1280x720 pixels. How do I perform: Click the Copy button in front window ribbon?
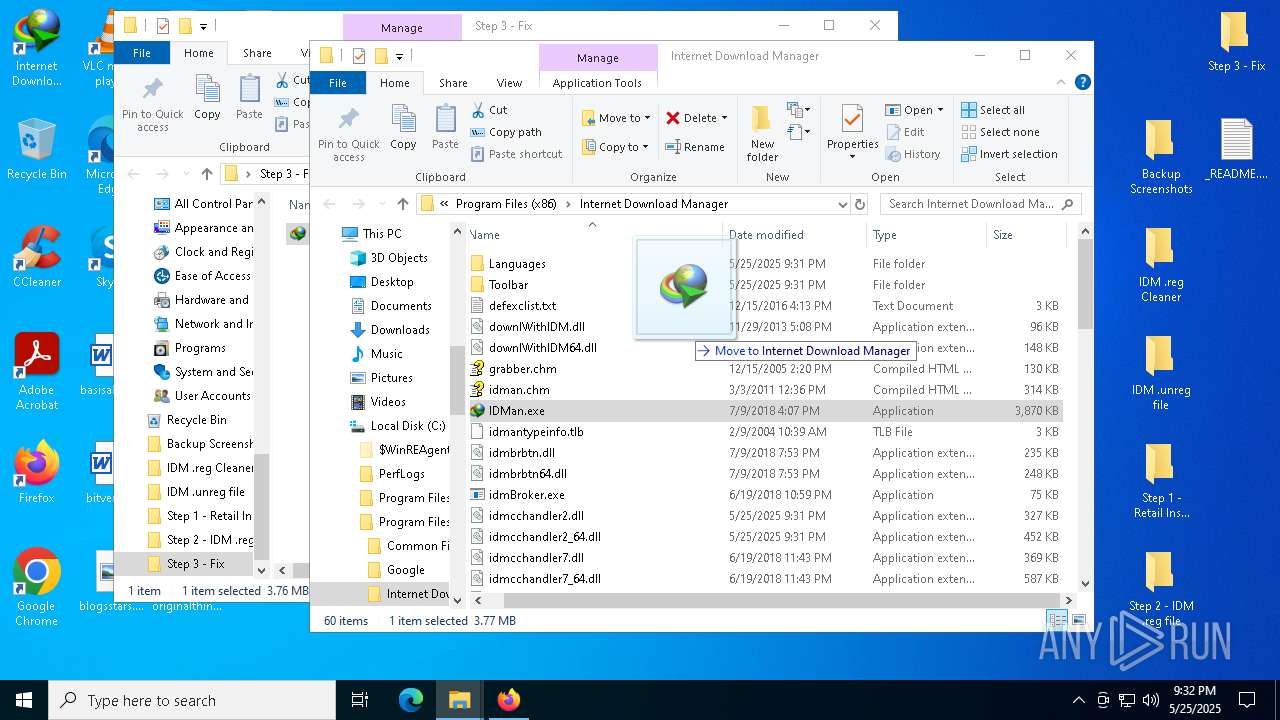click(403, 127)
